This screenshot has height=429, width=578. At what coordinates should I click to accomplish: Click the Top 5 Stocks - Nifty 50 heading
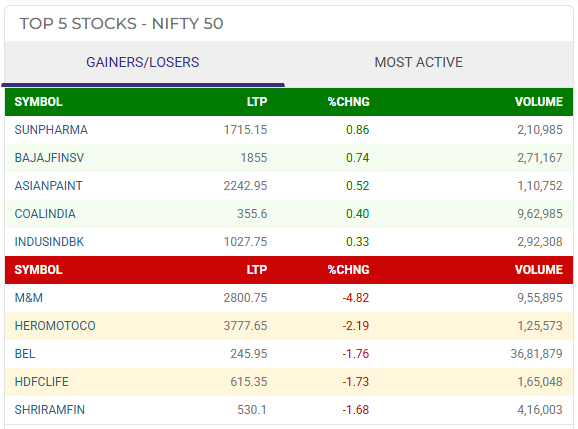(x=121, y=24)
